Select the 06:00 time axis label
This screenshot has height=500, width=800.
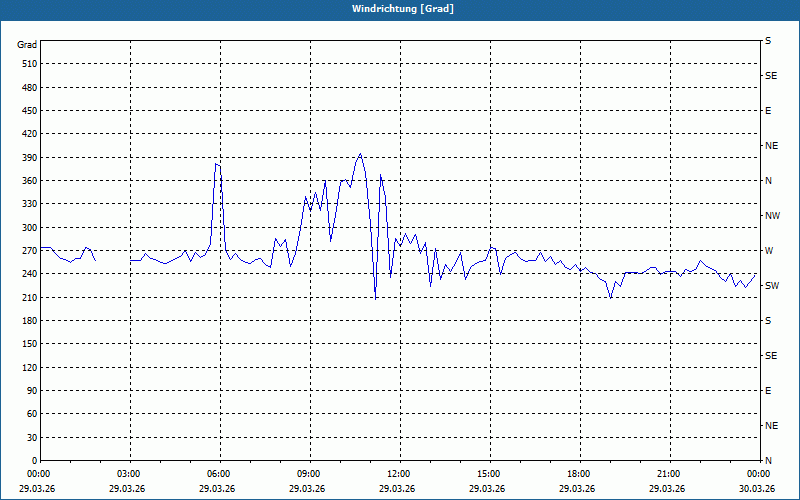click(219, 473)
